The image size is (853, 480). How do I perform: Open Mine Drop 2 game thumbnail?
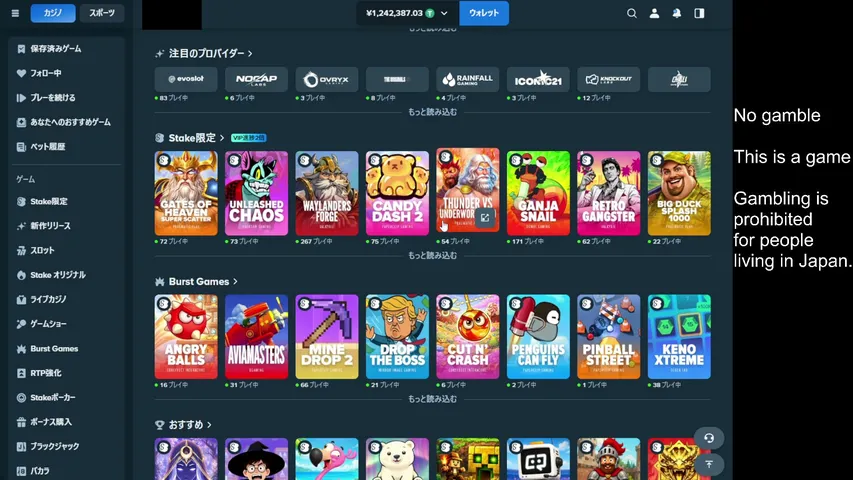click(x=327, y=337)
